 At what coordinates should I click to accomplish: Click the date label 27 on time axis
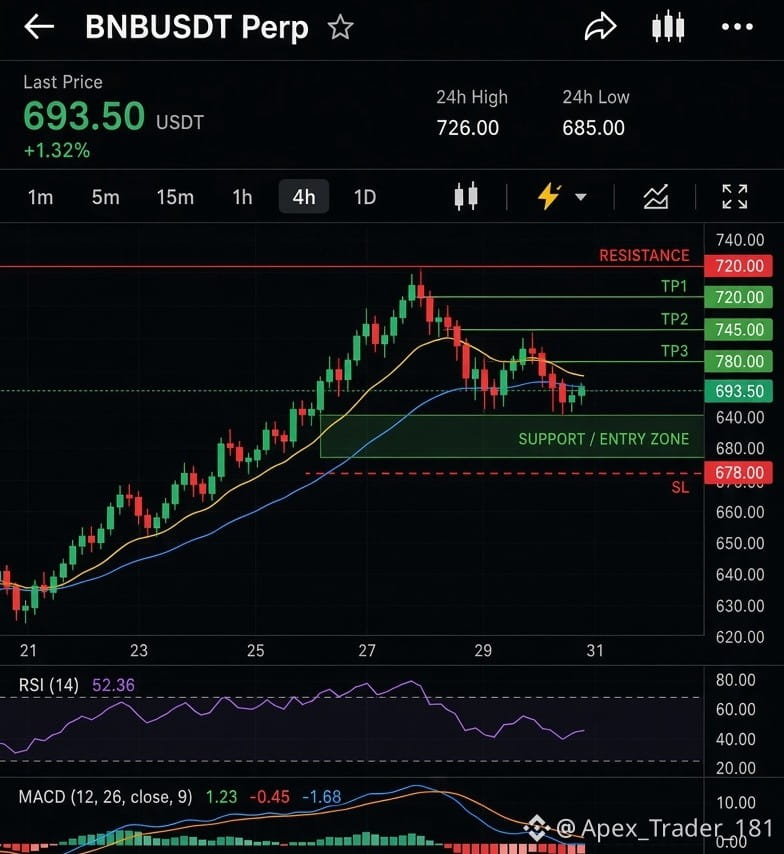point(367,650)
